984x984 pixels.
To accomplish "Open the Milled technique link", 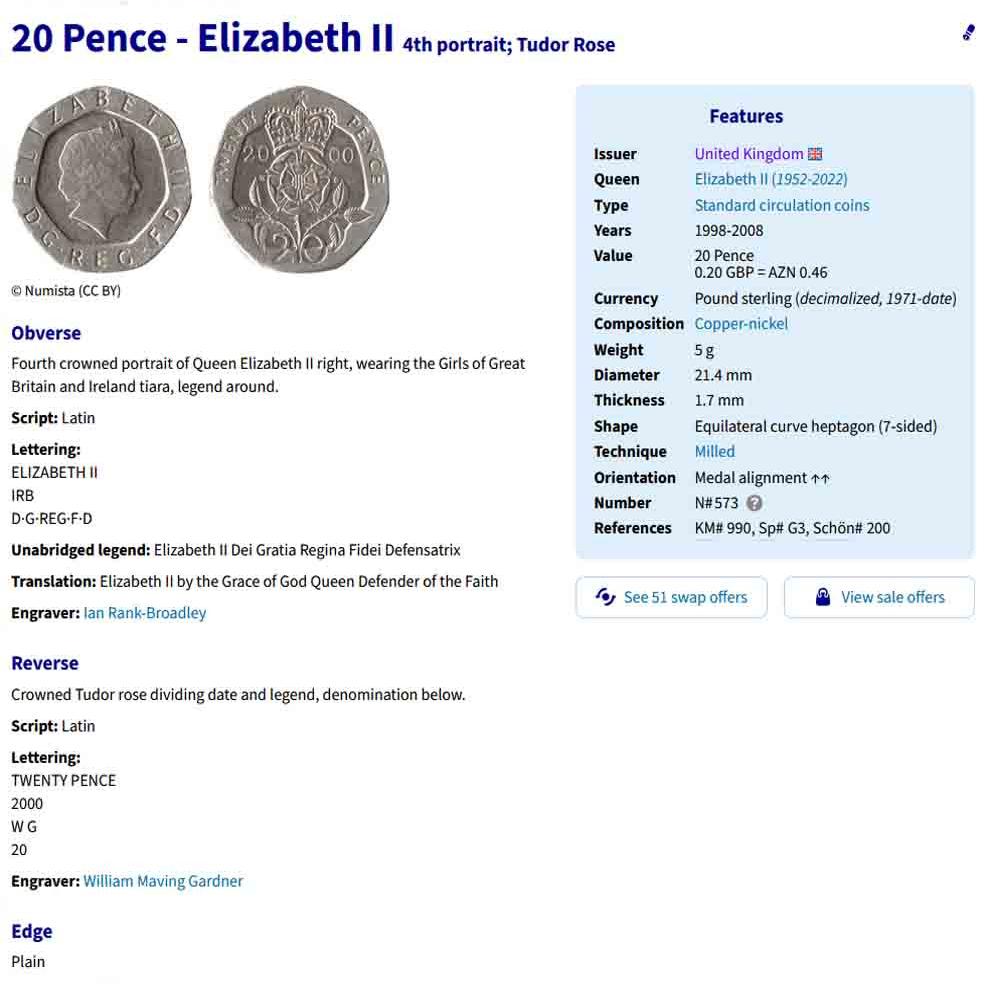I will (715, 452).
